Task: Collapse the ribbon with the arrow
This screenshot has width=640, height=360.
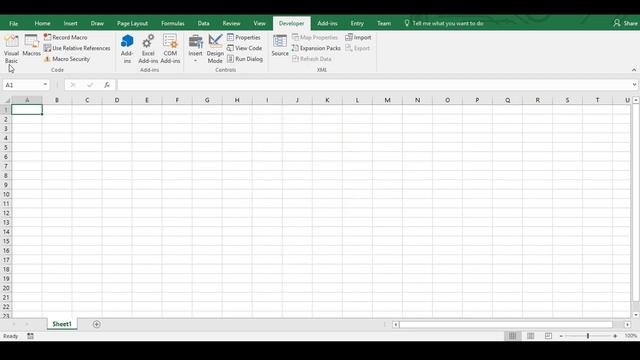Action: 634,70
